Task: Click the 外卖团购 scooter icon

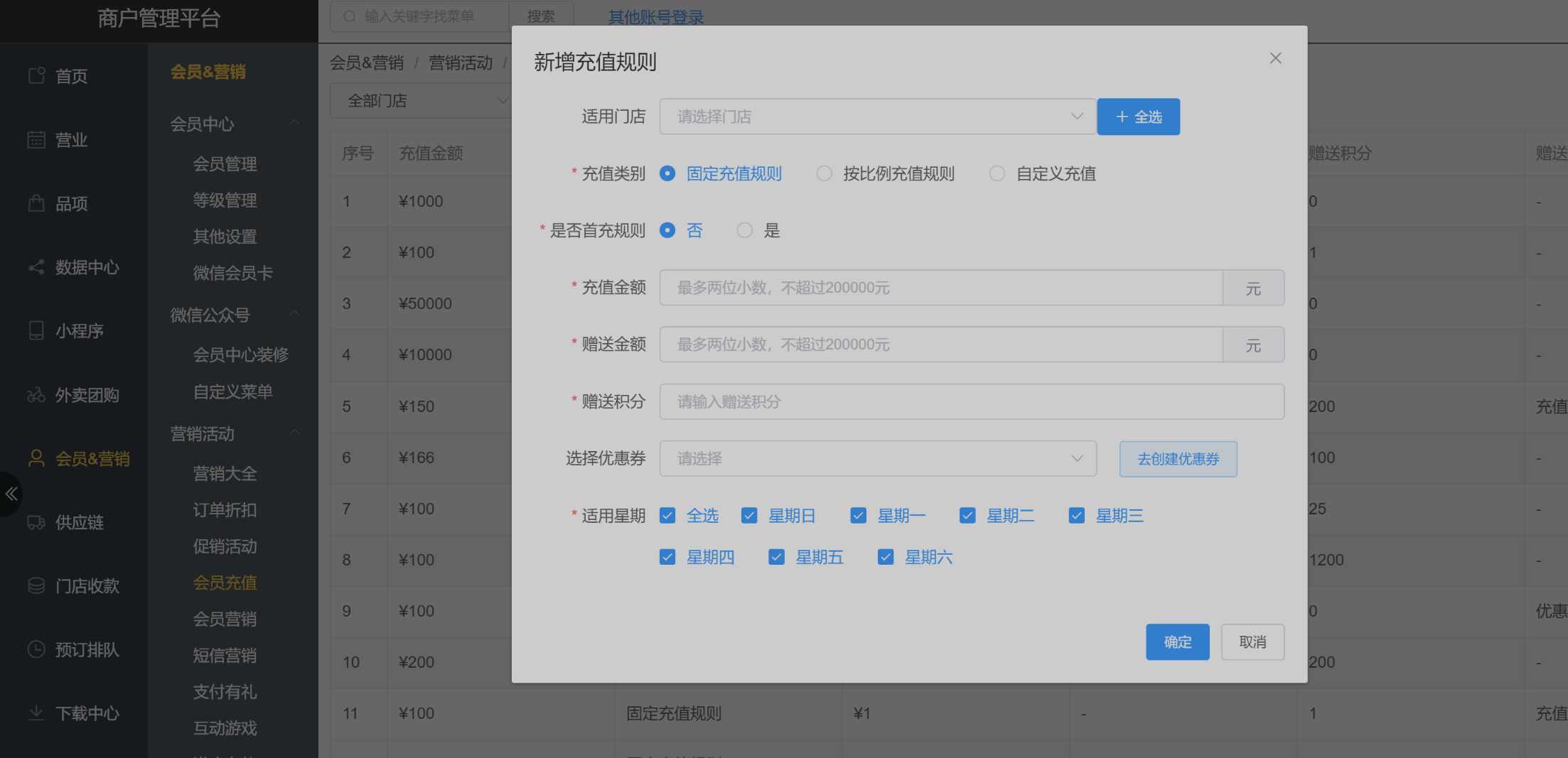Action: tap(36, 394)
